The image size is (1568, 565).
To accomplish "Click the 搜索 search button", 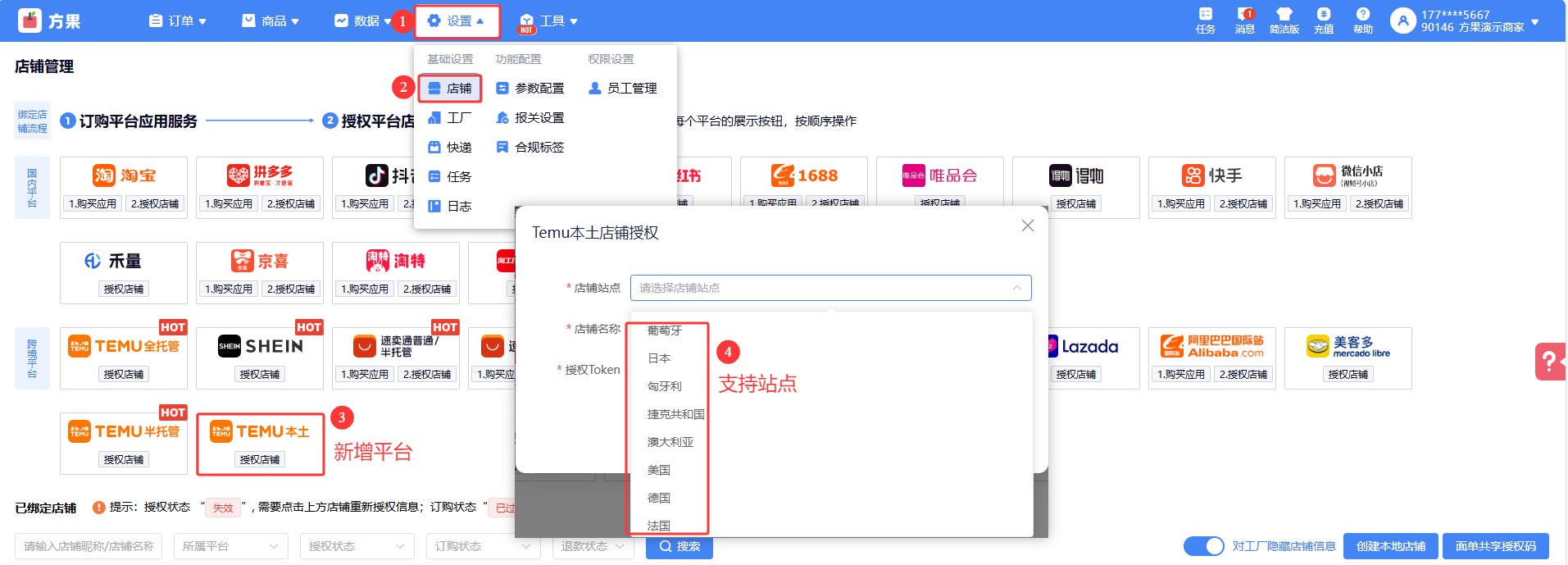I will [679, 547].
